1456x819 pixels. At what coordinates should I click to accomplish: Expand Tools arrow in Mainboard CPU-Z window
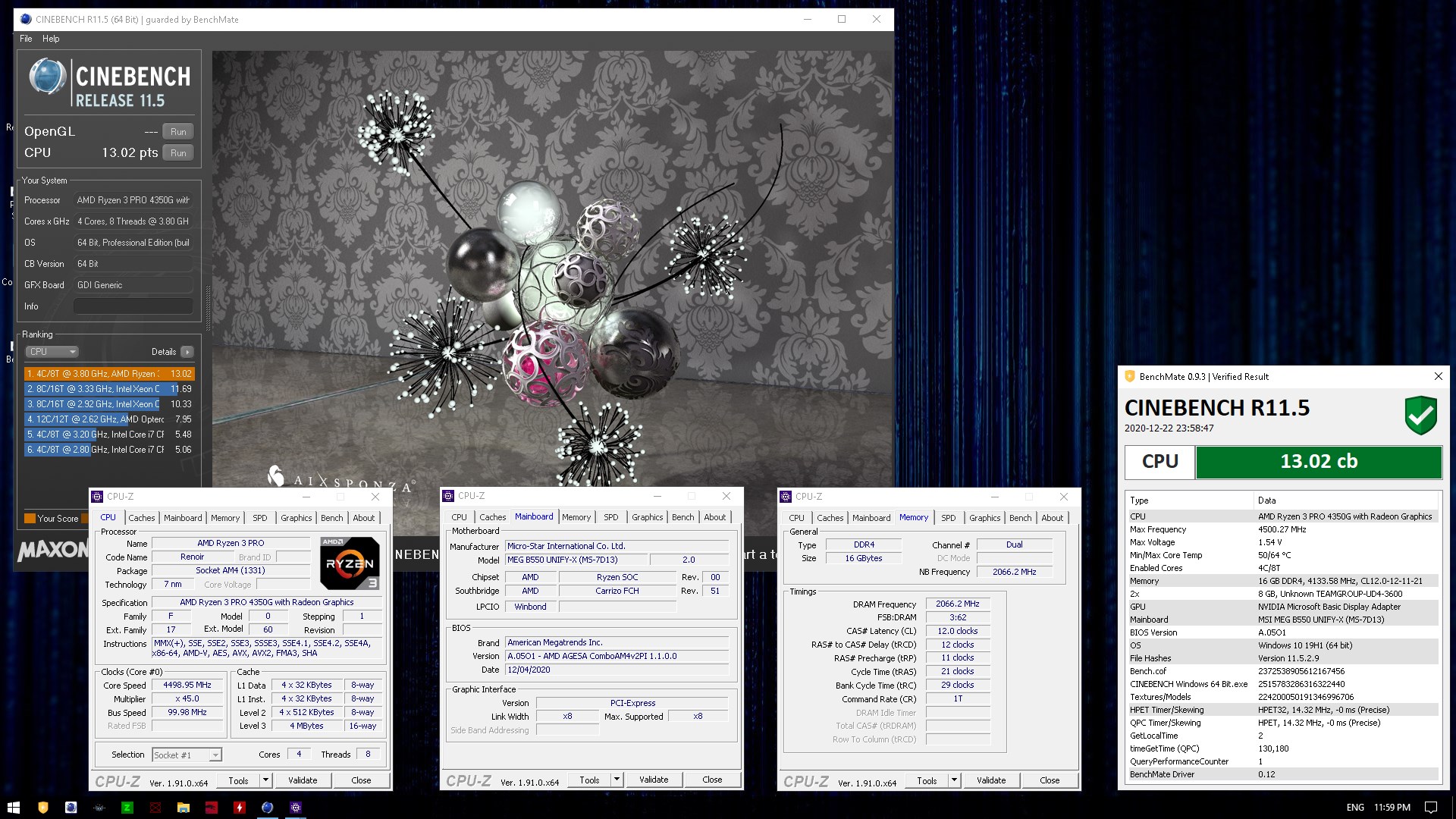(617, 780)
